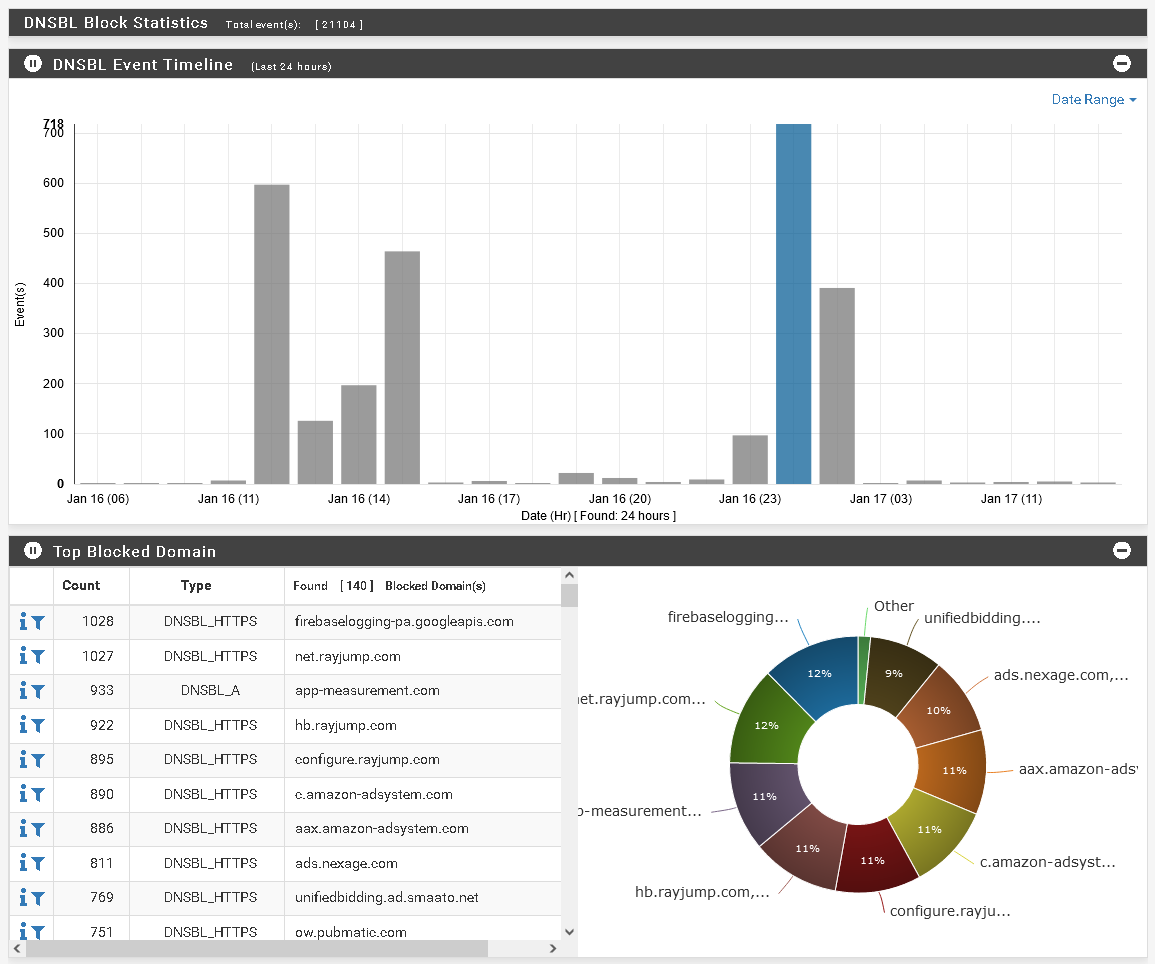Click the bar above Jan 16 (14)

359,434
